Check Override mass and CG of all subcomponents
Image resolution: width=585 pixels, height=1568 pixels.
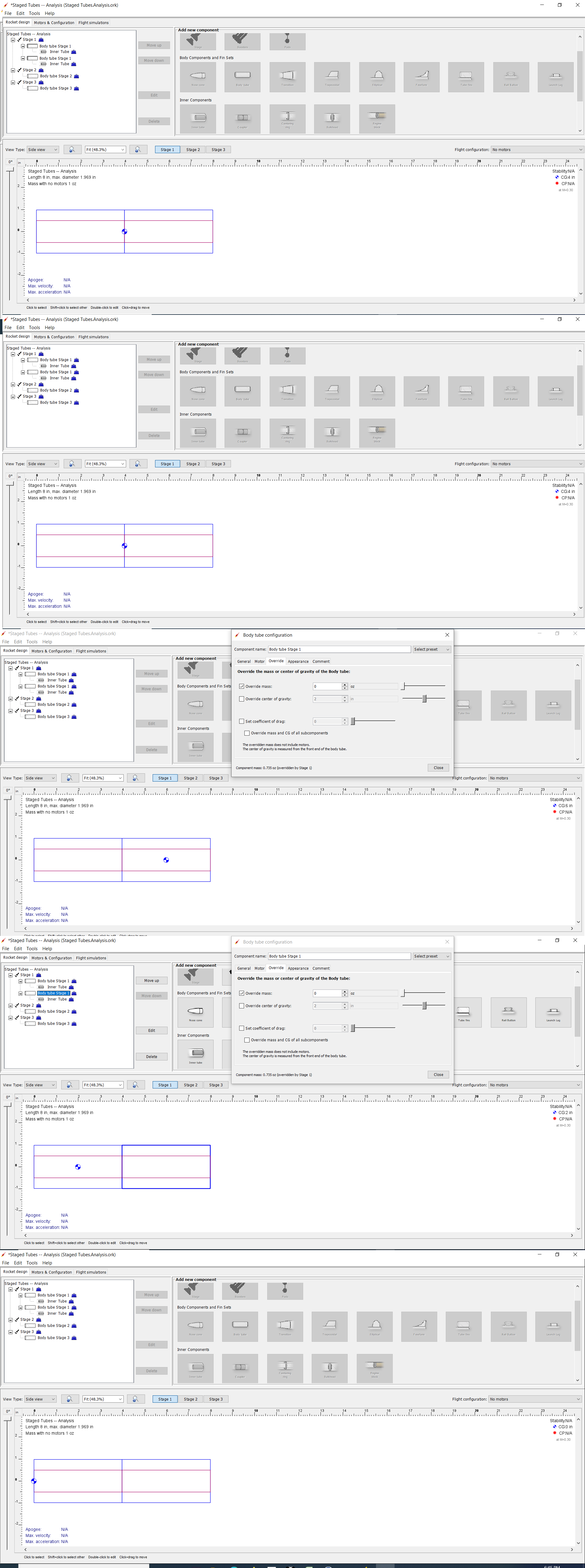coord(247,733)
